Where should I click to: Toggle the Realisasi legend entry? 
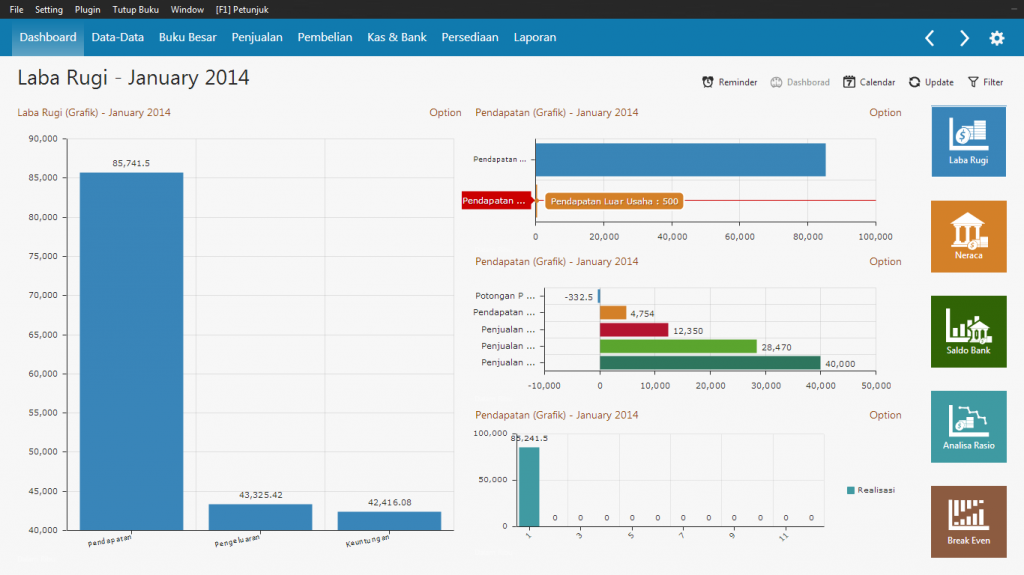click(x=870, y=490)
